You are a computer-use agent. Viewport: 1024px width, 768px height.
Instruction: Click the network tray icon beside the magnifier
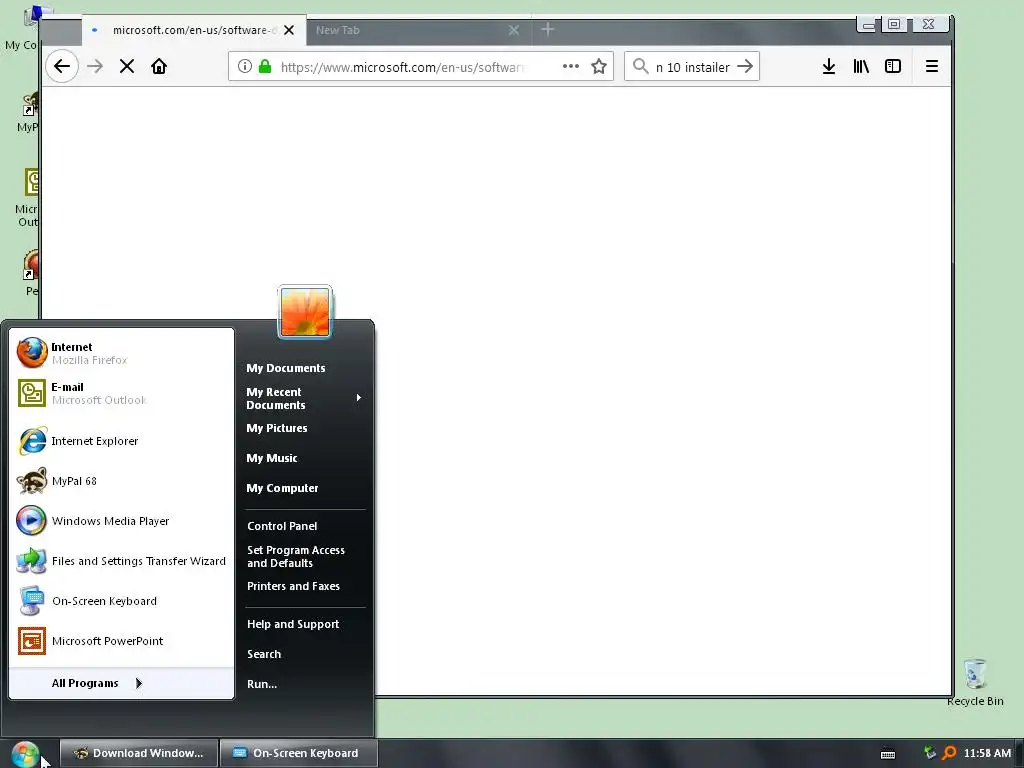[930, 753]
